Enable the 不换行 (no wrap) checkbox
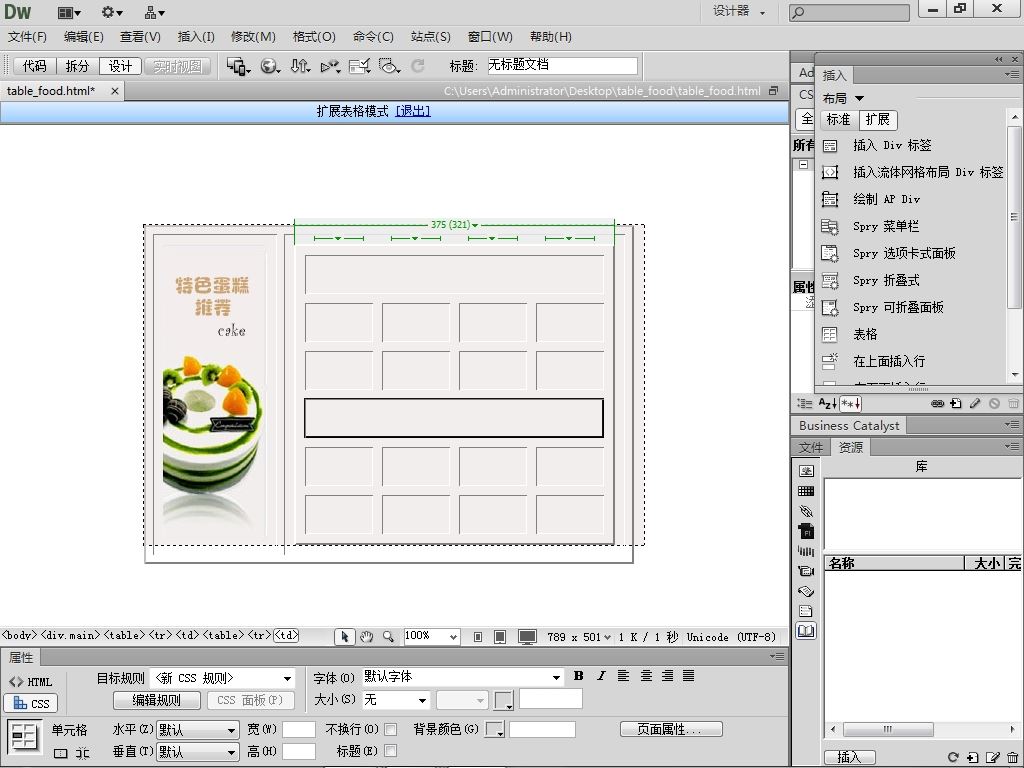The width and height of the screenshot is (1024, 768). pos(391,730)
